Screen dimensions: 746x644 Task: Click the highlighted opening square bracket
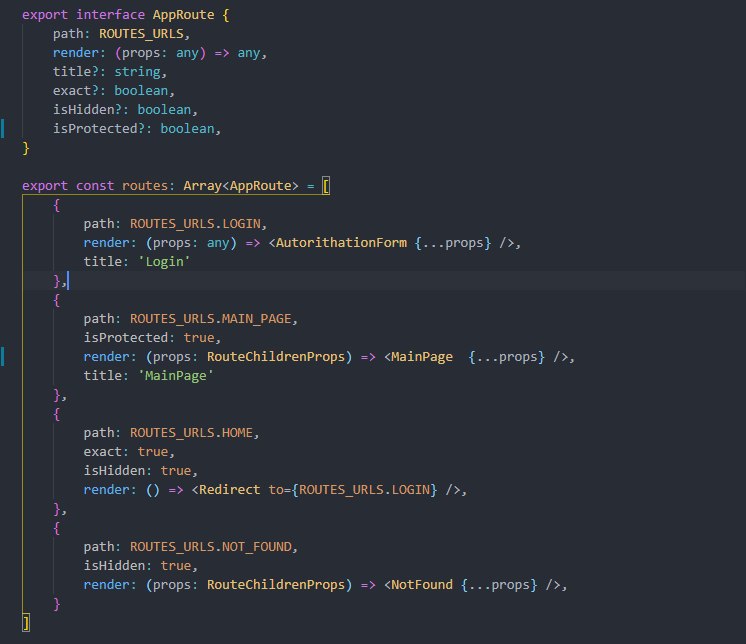click(326, 186)
